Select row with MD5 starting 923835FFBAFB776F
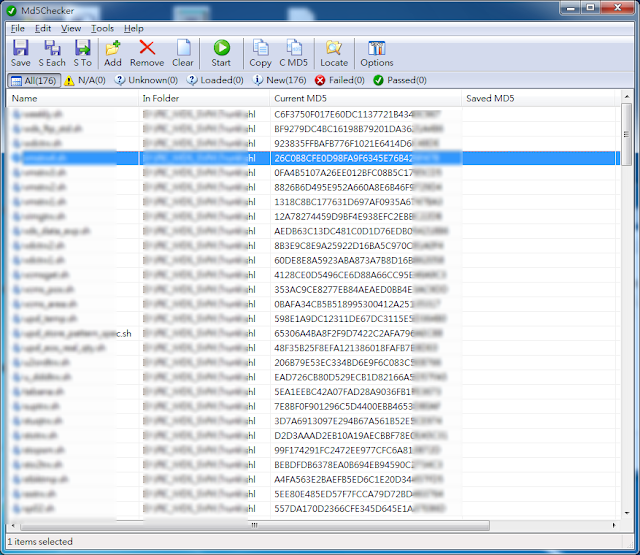The width and height of the screenshot is (640, 555). 313,144
